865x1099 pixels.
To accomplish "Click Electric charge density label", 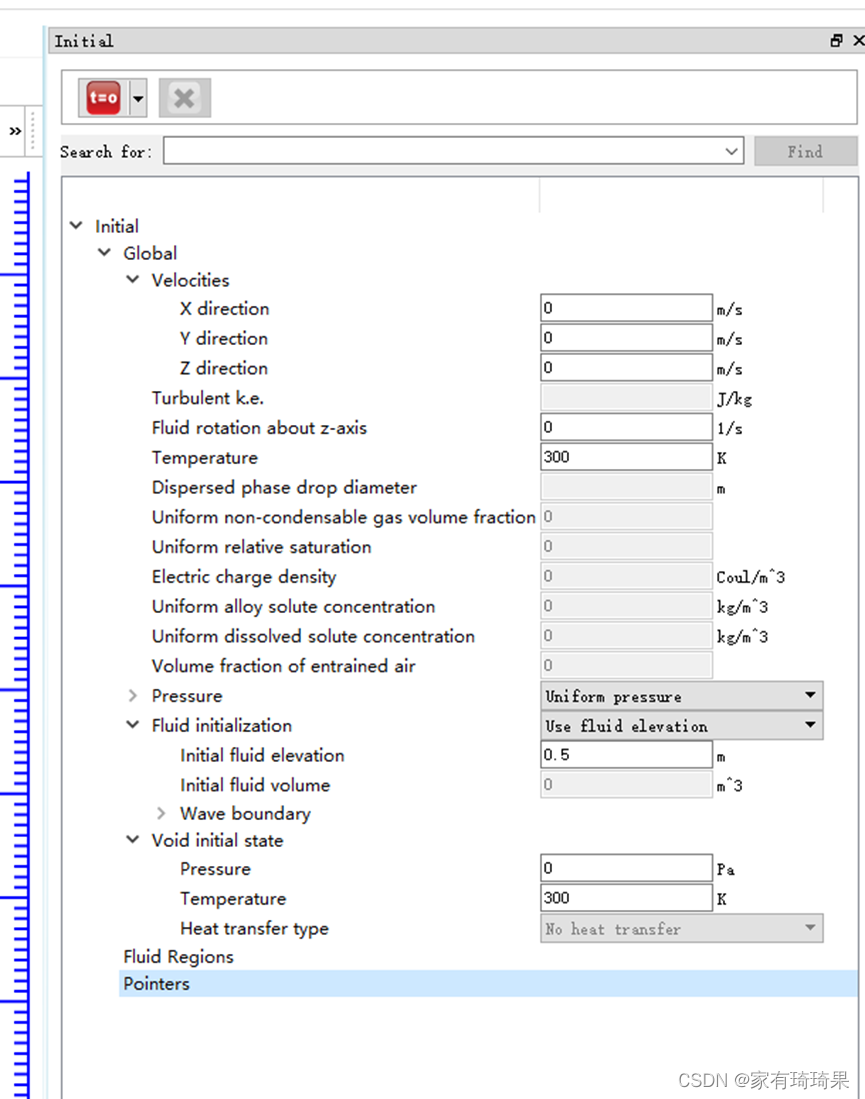I will coord(244,577).
